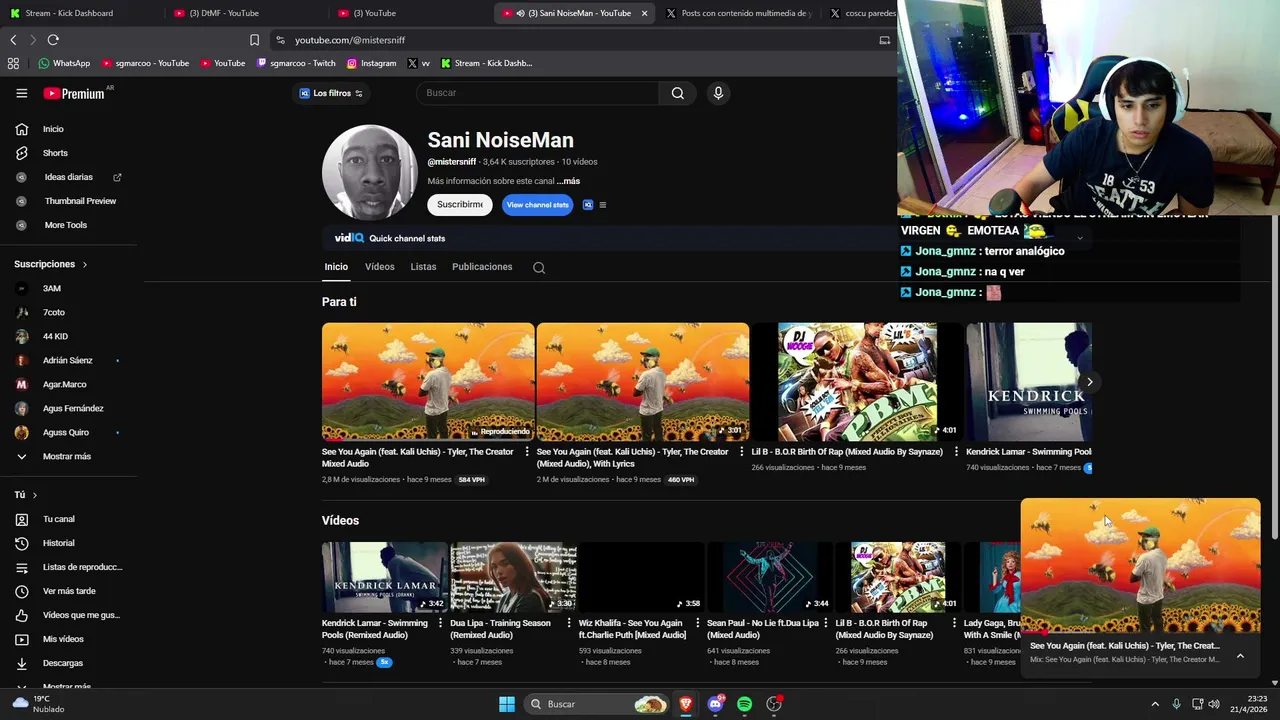The image size is (1280, 720).
Task: Expand the Suscripciones section arrow
Action: (84, 265)
